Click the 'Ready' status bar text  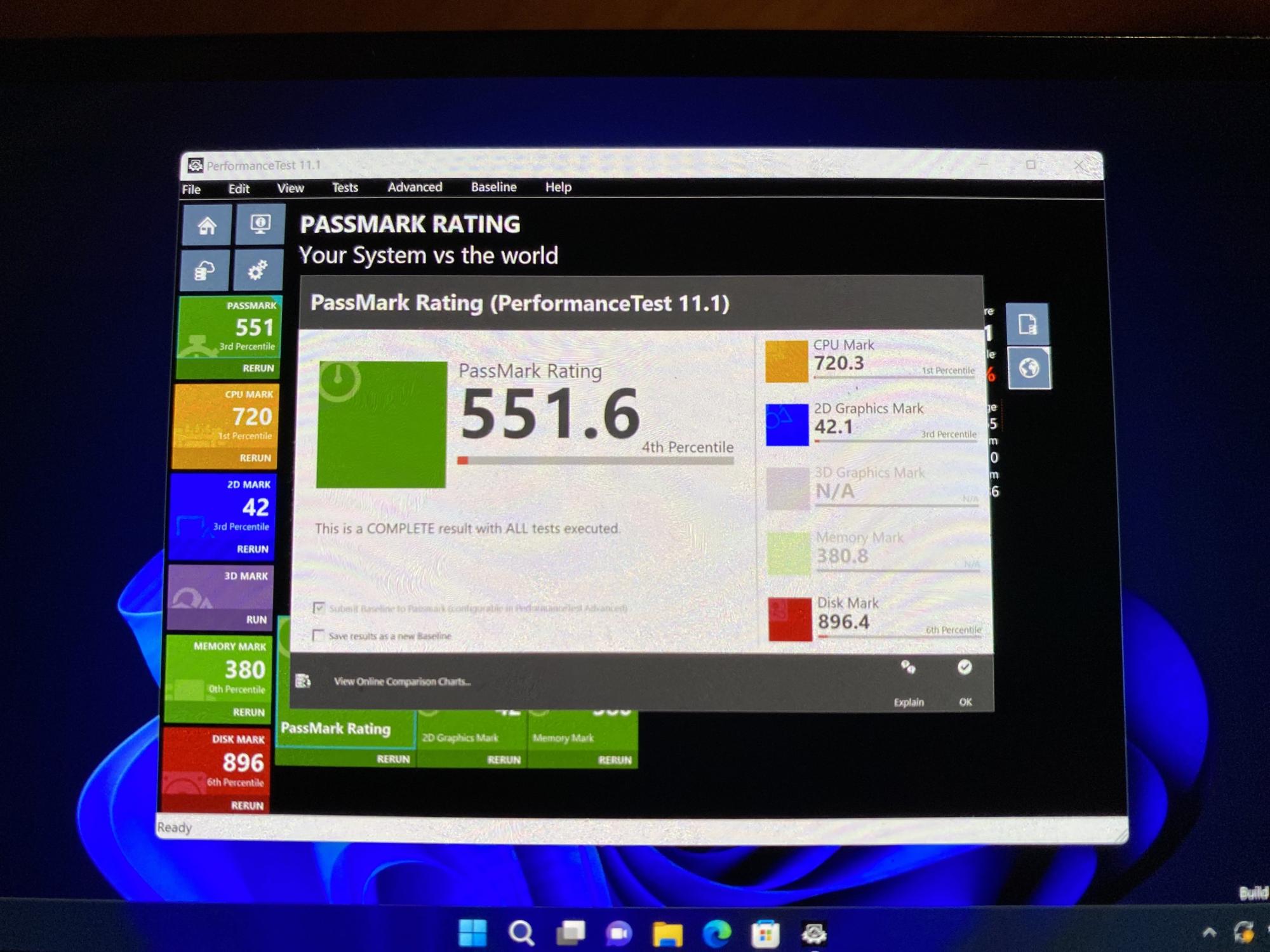click(175, 828)
